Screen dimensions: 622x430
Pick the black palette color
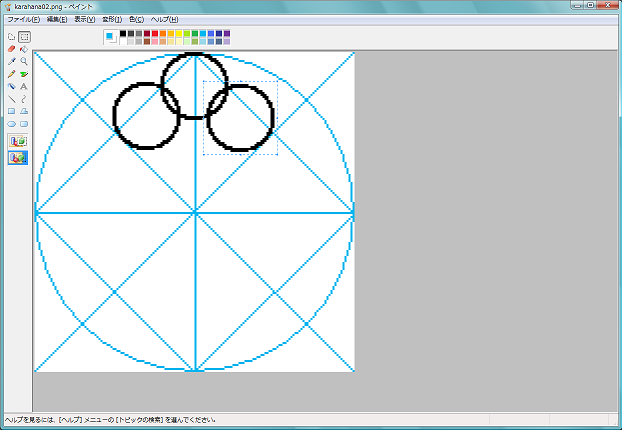click(123, 34)
